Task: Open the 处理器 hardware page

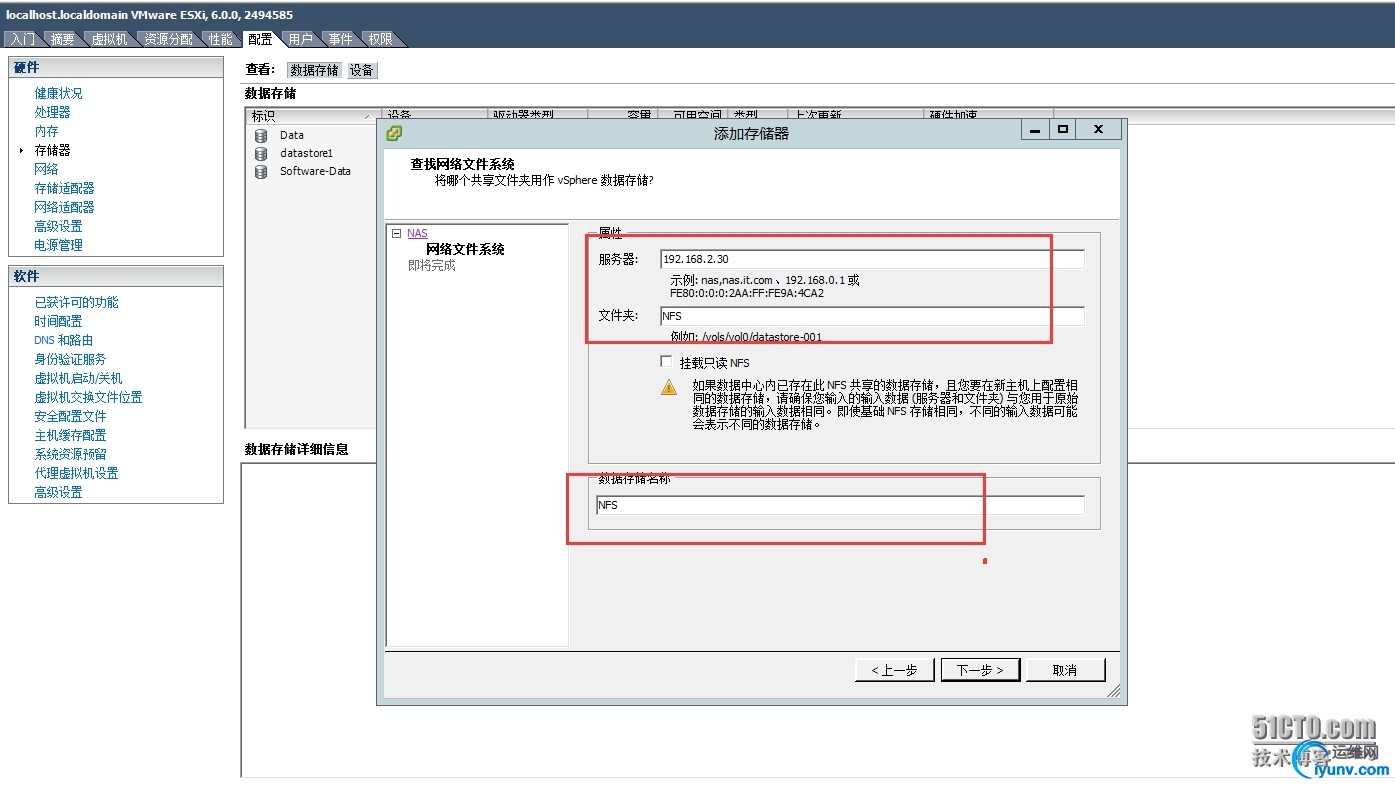Action: pos(53,112)
